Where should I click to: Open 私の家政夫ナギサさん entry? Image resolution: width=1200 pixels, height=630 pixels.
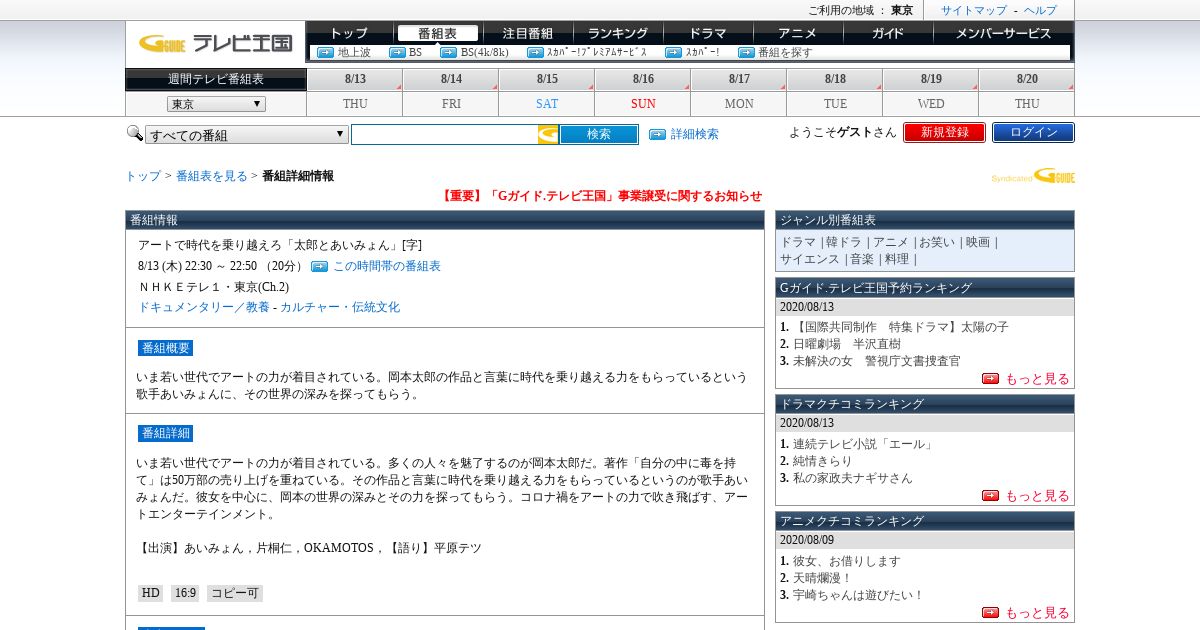click(x=853, y=478)
